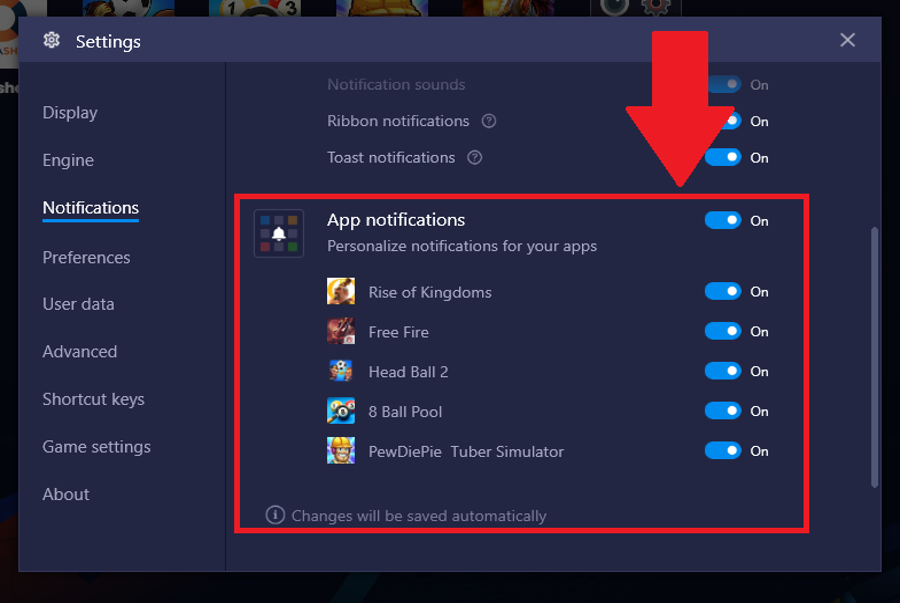Open the Ribbon notifications help icon
This screenshot has height=603, width=900.
[x=488, y=121]
